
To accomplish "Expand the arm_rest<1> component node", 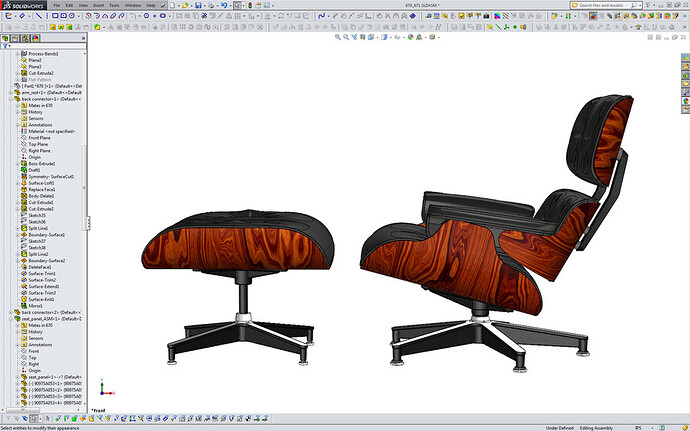I will click(x=11, y=93).
